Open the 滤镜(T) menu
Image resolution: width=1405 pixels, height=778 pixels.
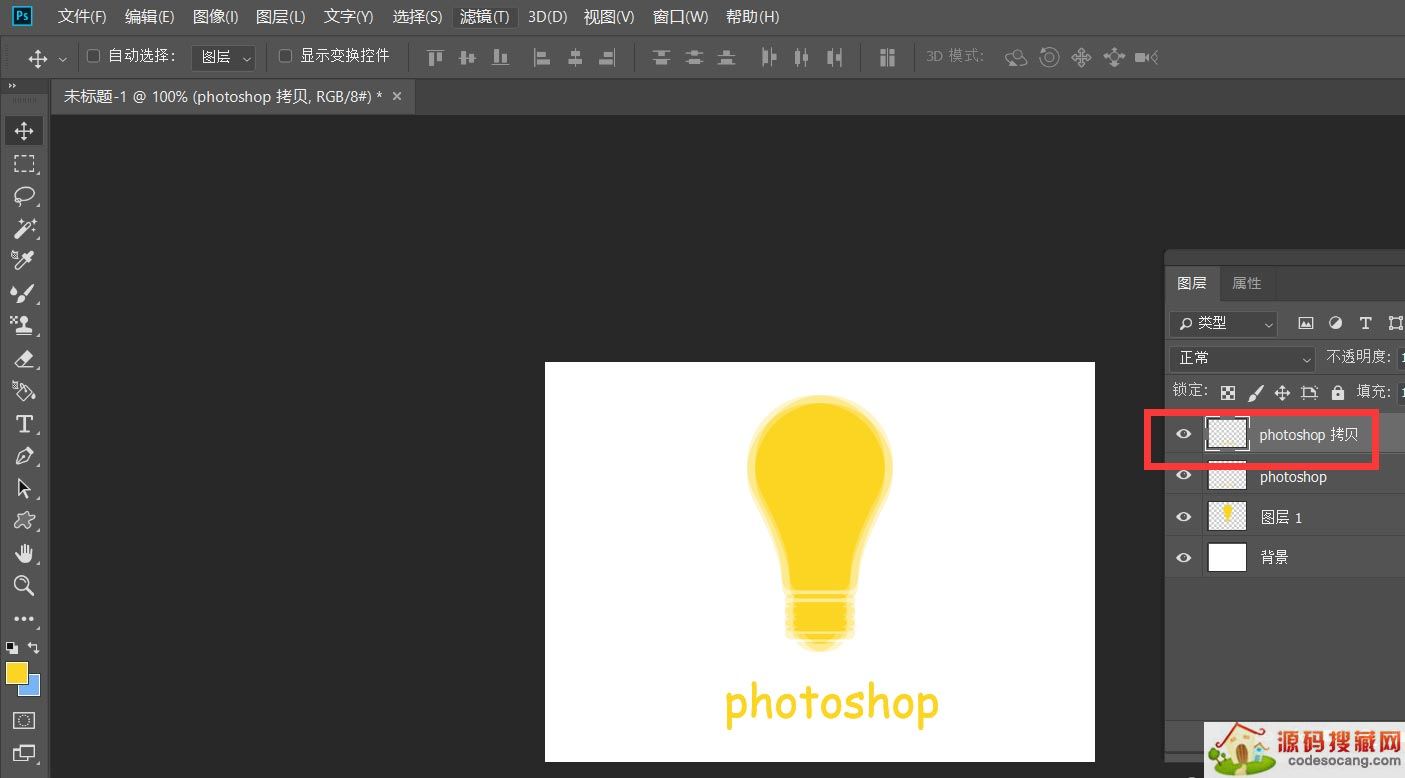[484, 17]
